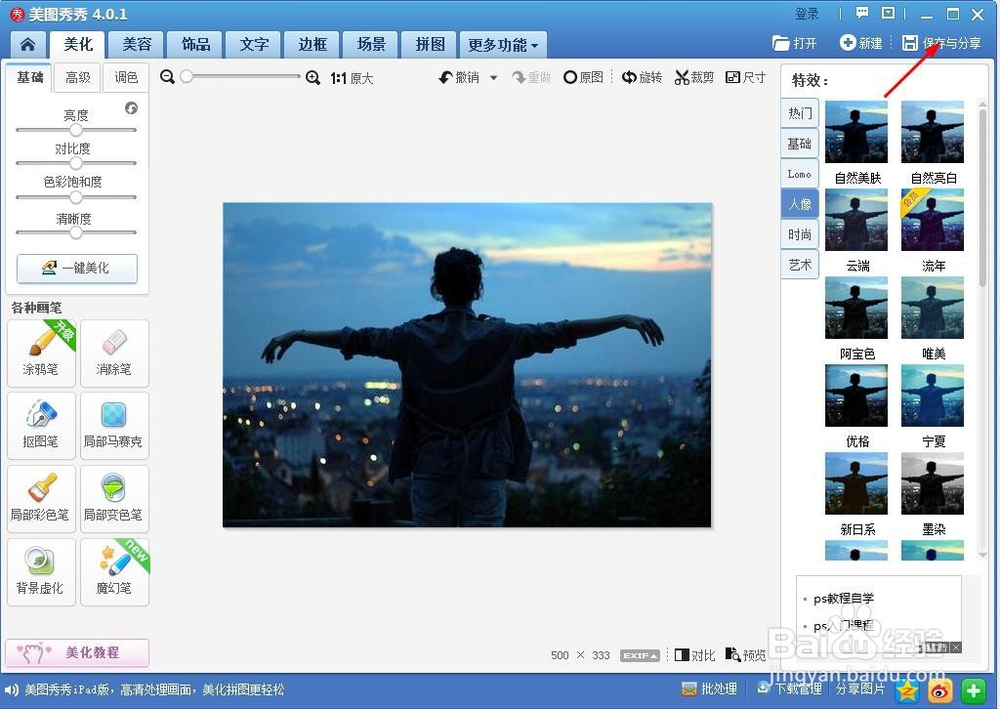Click the zoom out magnifier icon

(167, 77)
